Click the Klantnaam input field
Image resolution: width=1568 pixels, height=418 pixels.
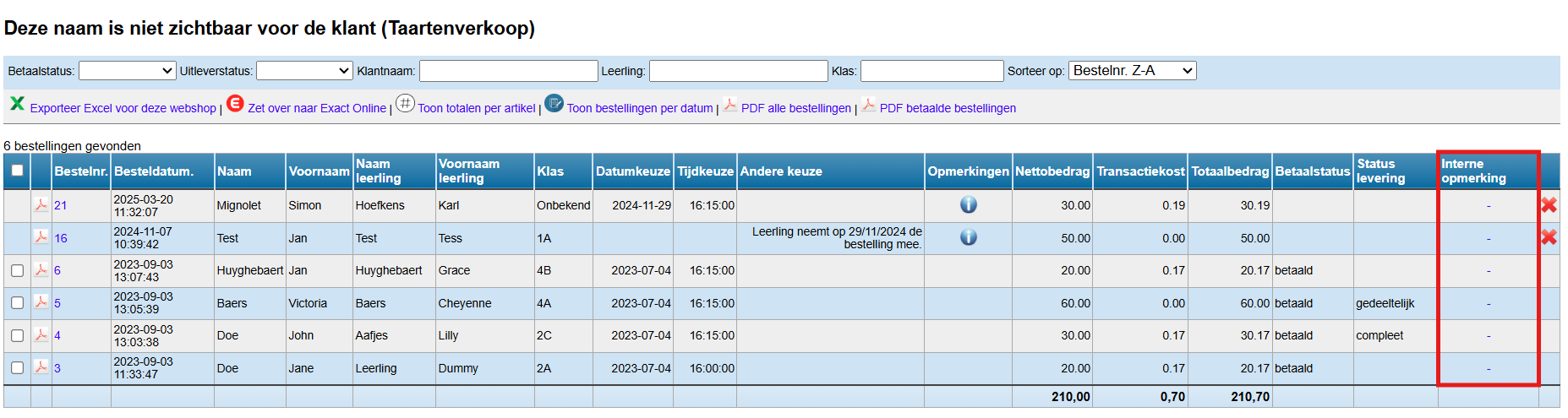pos(509,71)
